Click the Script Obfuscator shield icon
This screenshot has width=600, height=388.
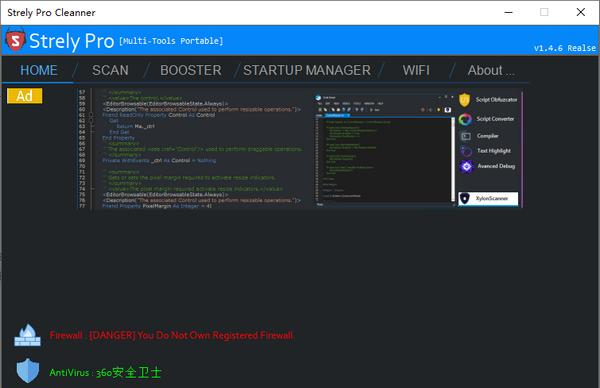coord(464,100)
